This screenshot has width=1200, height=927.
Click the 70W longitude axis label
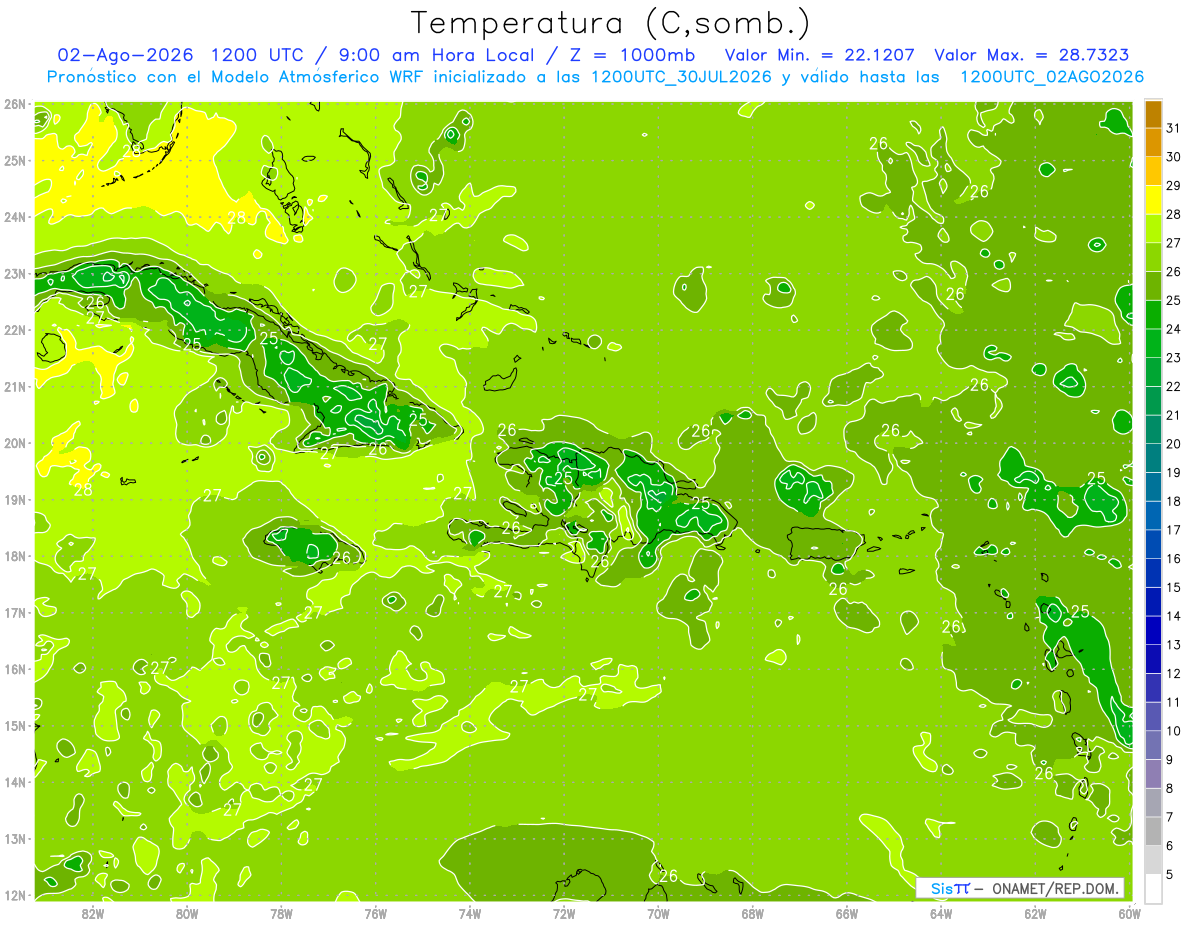point(658,913)
